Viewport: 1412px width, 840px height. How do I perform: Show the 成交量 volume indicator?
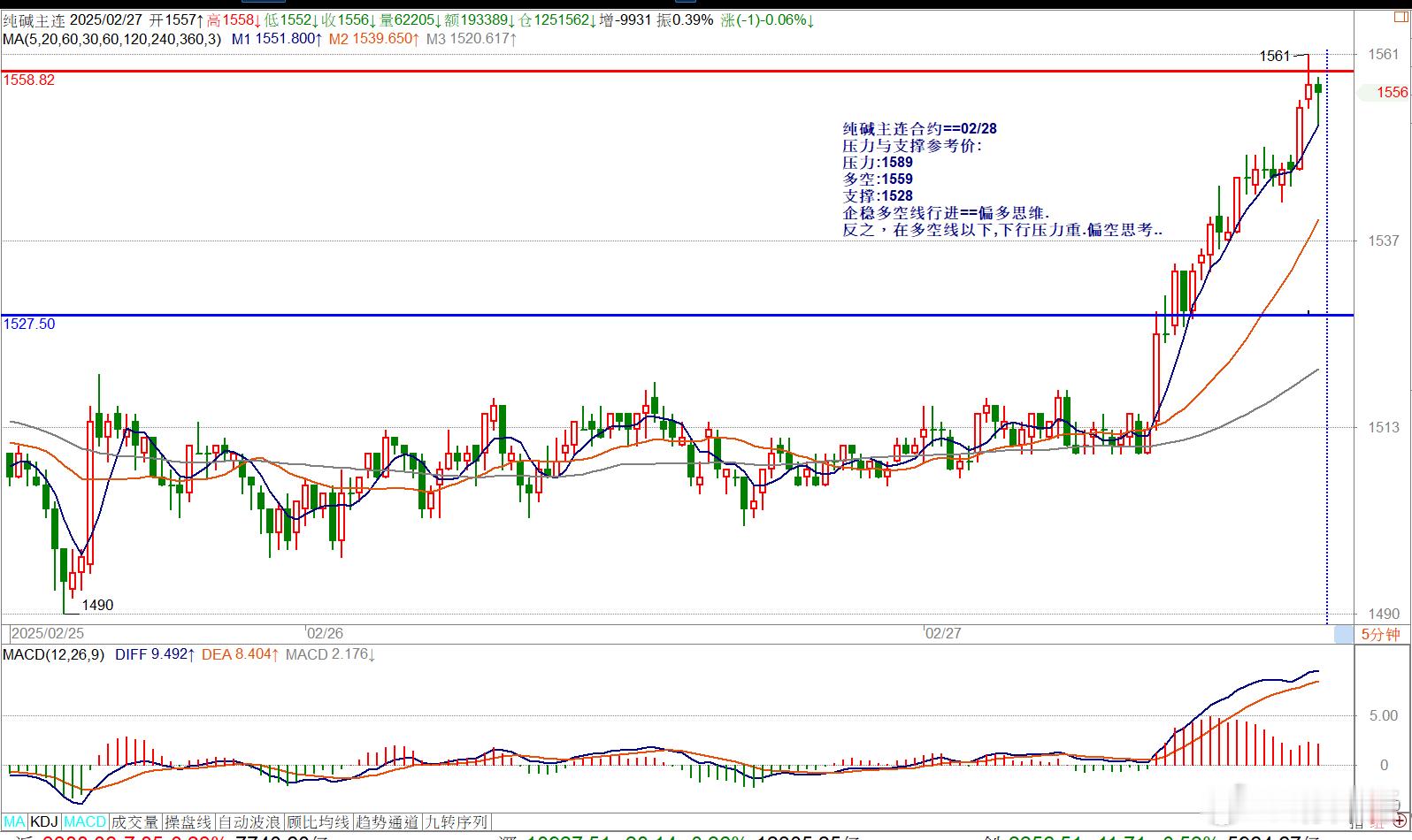point(135,821)
